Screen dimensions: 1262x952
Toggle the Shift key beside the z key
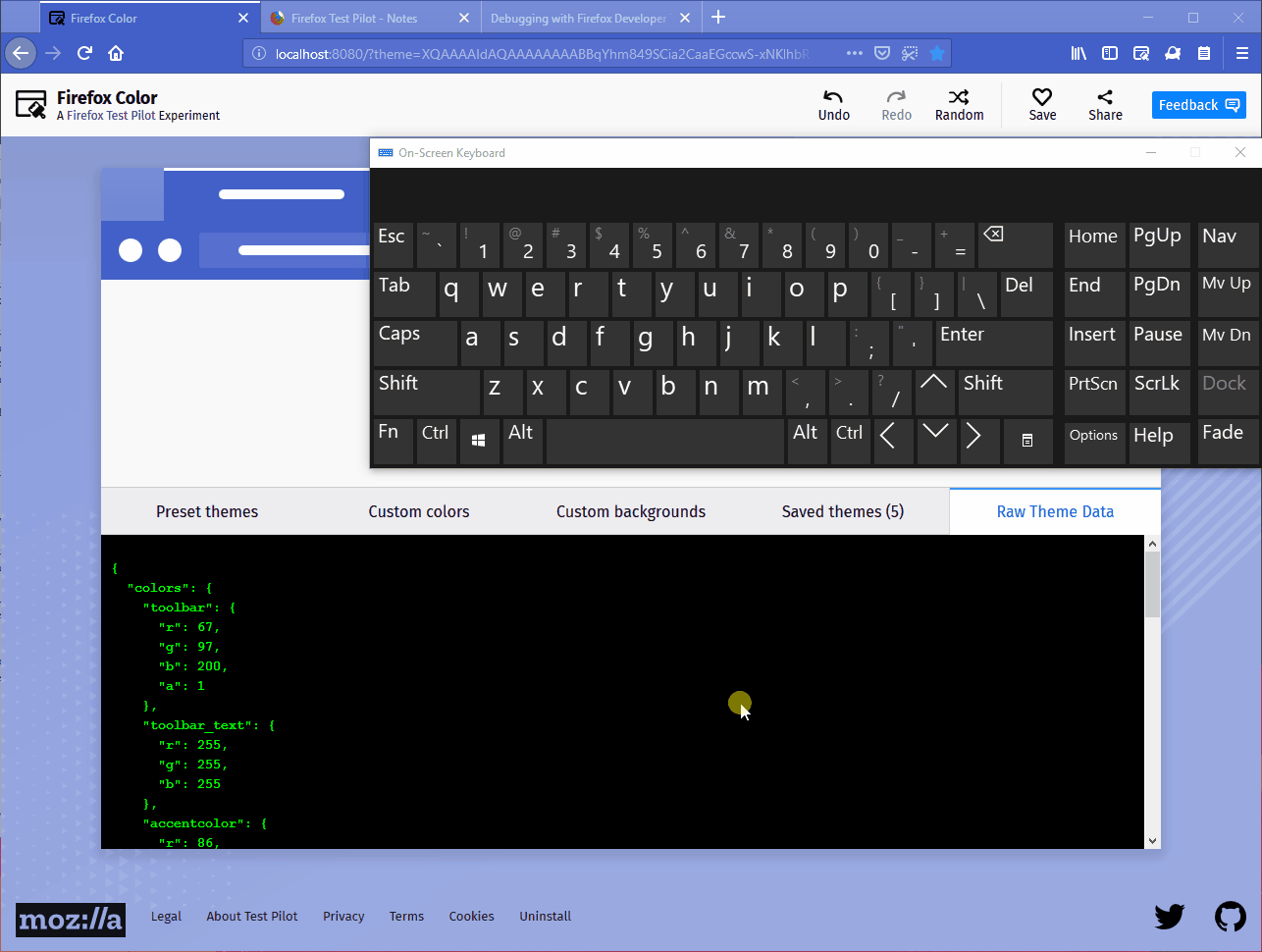coord(427,393)
